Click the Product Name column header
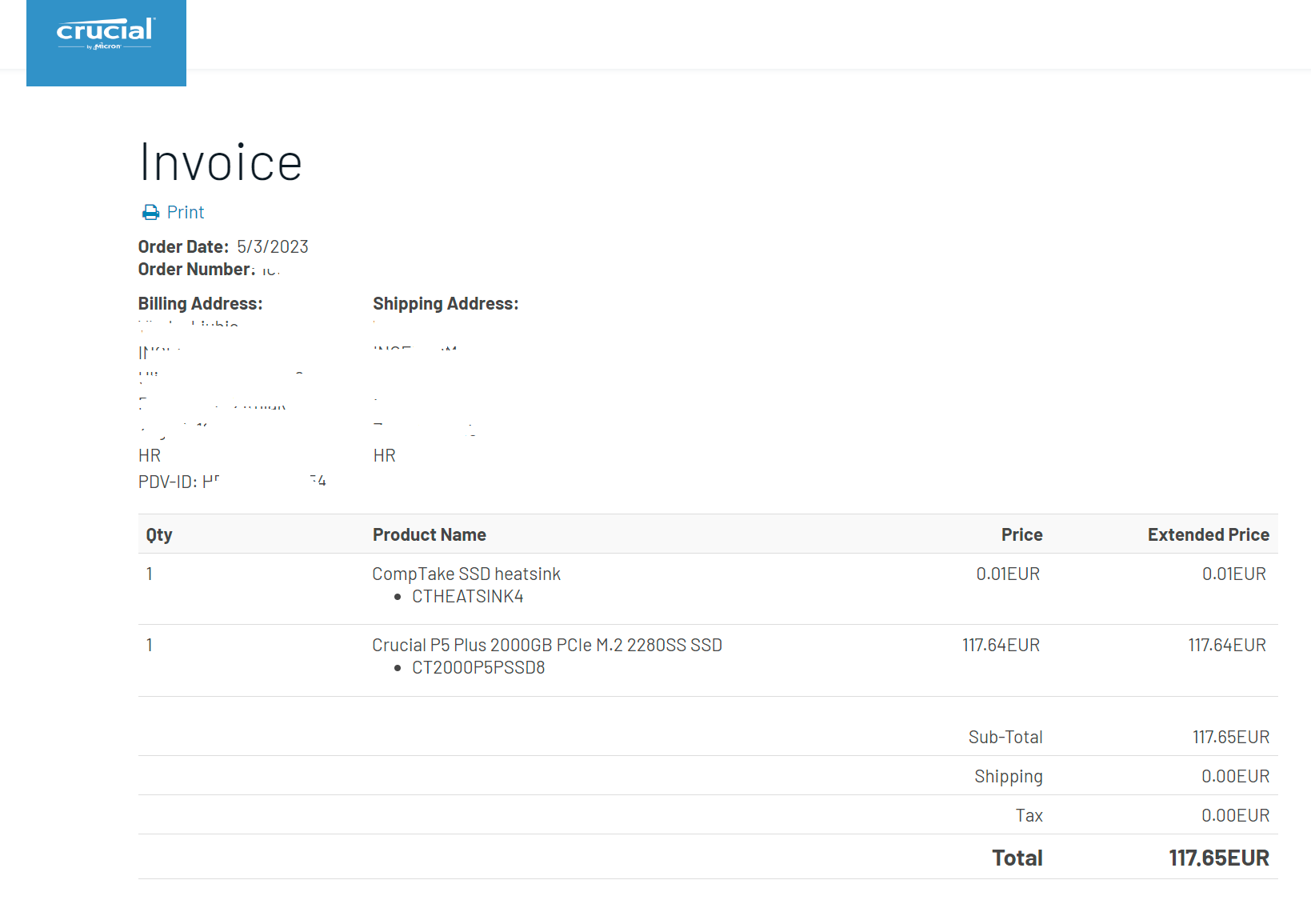The image size is (1311, 924). [x=430, y=535]
